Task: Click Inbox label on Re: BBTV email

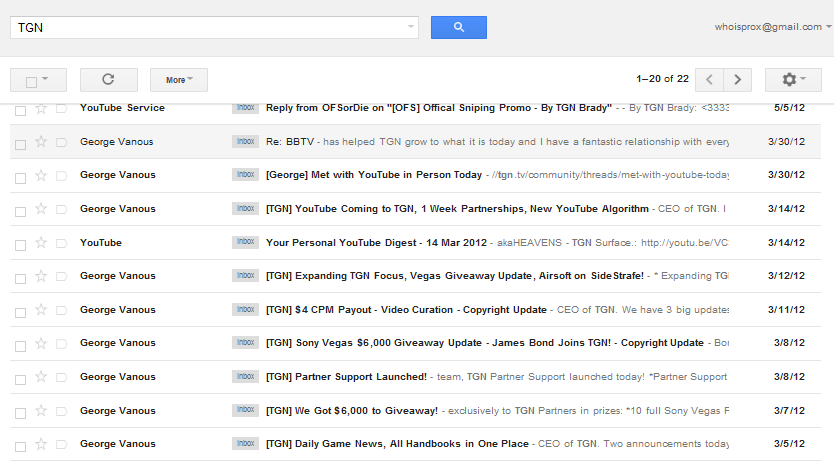Action: coord(245,141)
